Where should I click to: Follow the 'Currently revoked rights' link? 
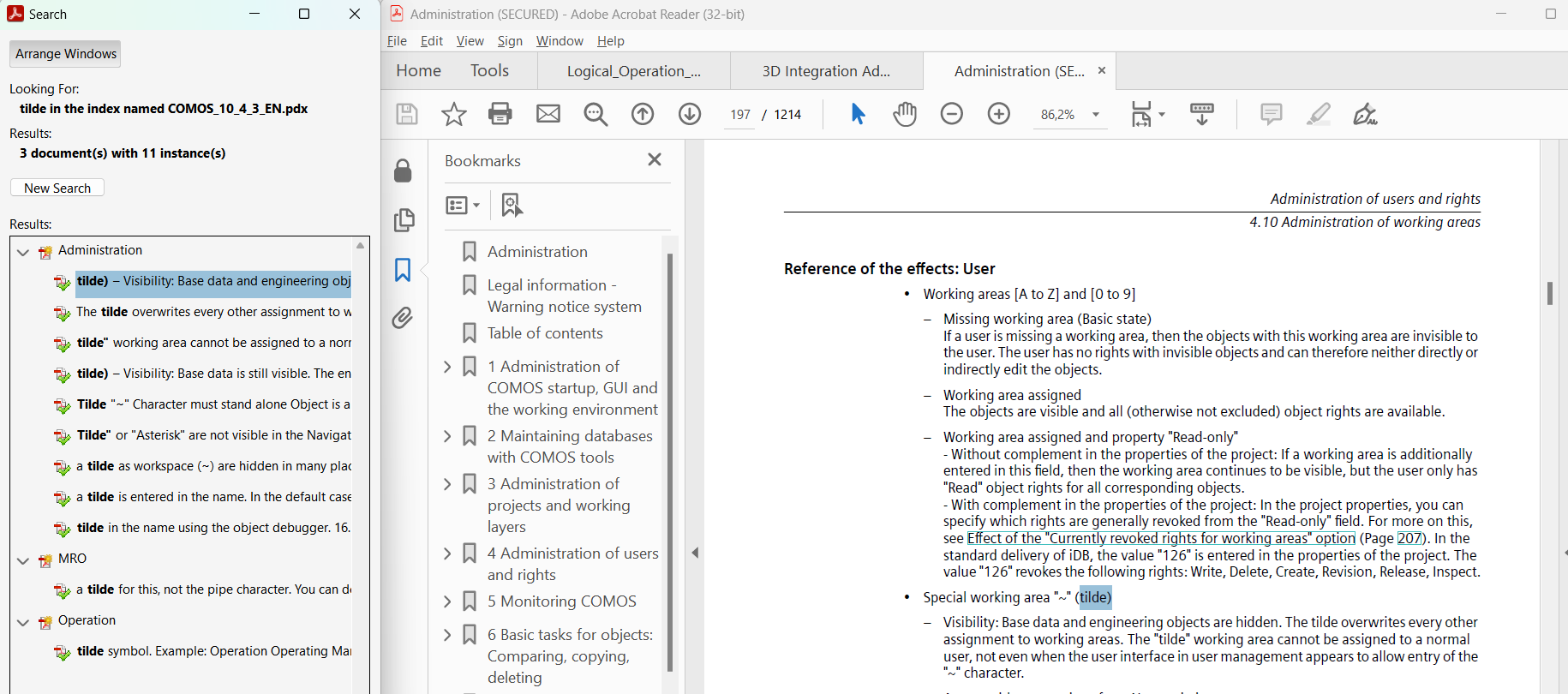click(x=1161, y=538)
